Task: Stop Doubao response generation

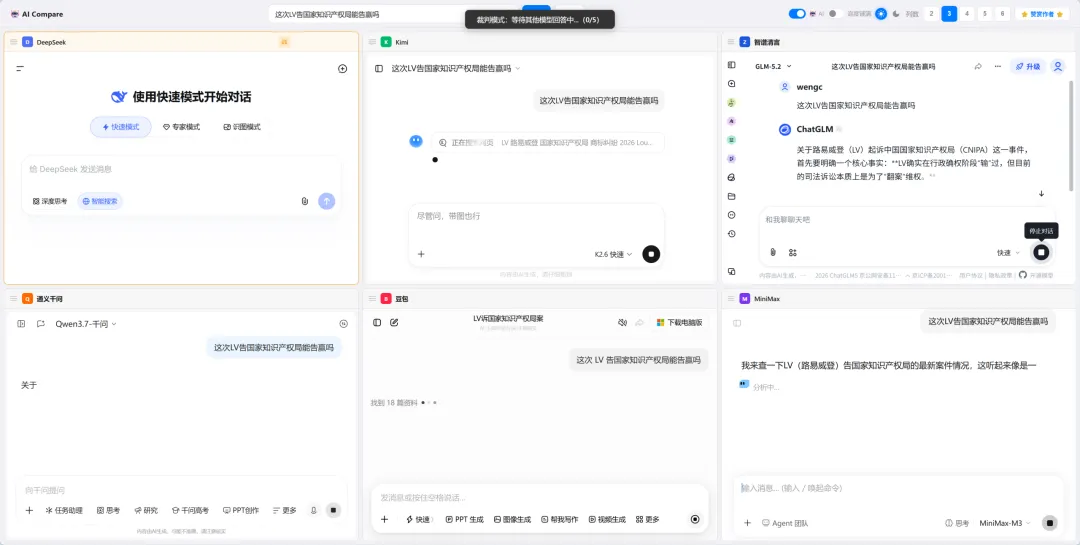Action: [x=695, y=520]
